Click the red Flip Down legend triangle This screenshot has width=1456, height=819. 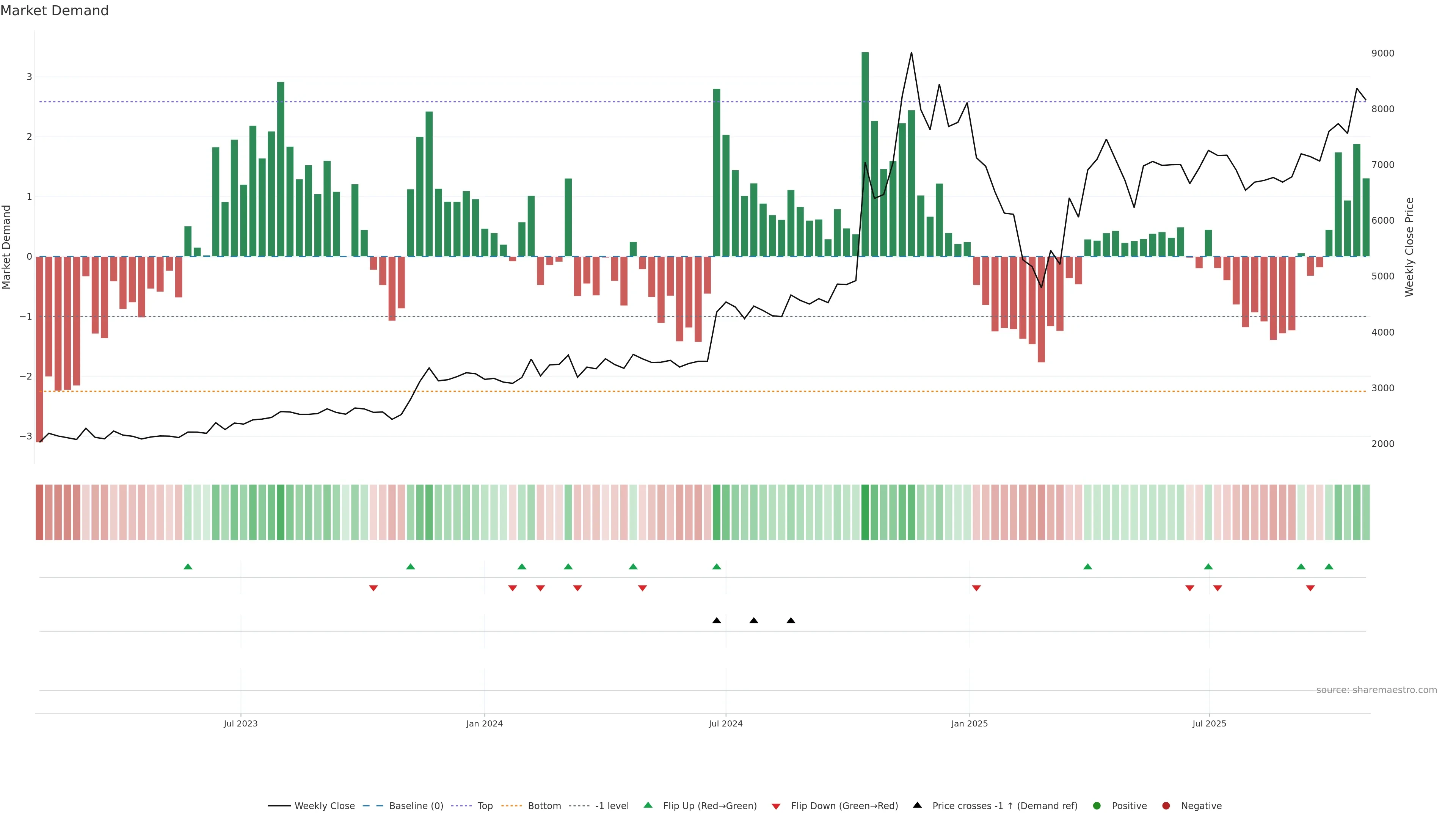pos(775,806)
